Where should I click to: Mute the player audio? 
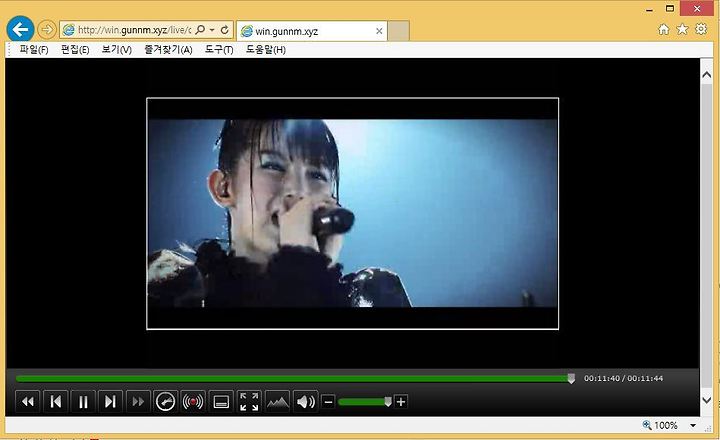pyautogui.click(x=305, y=402)
